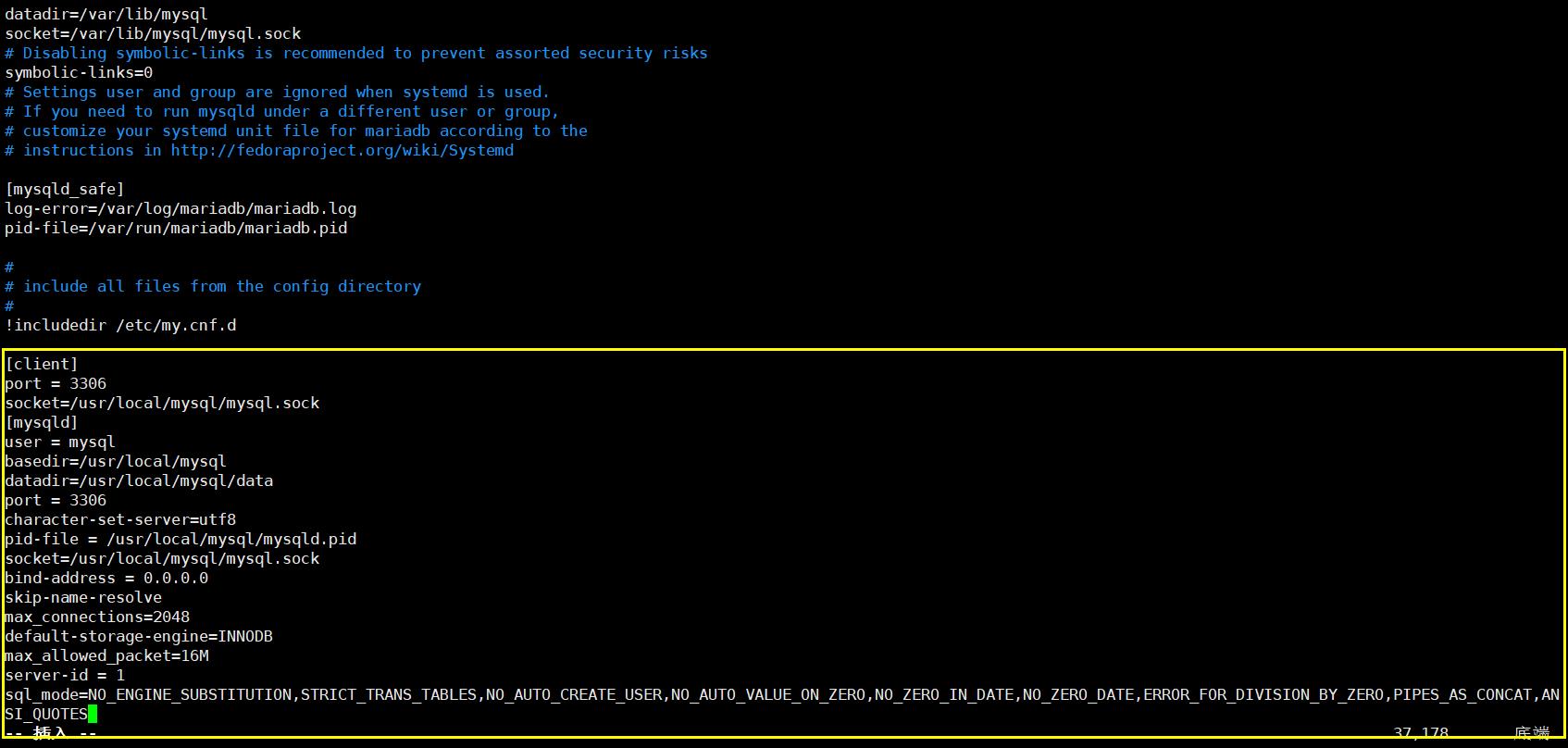The width and height of the screenshot is (1568, 748).
Task: Click the green cursor after 'SI_QUOTES'
Action: tap(93, 714)
